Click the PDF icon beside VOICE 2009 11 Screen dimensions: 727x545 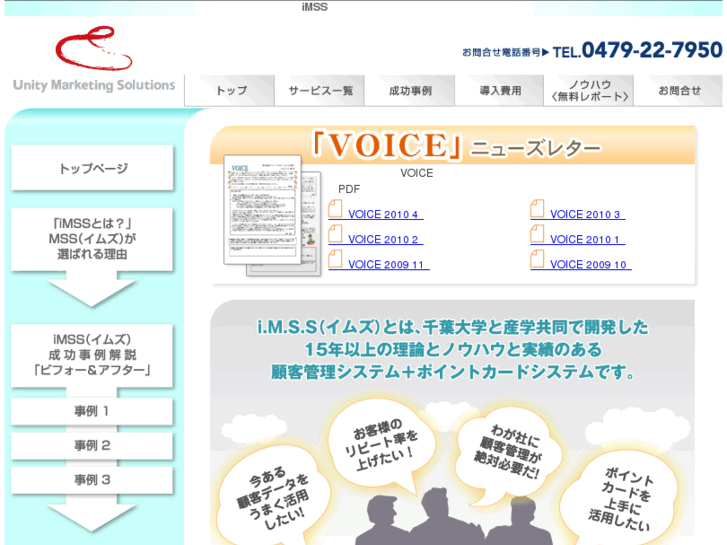click(x=335, y=259)
